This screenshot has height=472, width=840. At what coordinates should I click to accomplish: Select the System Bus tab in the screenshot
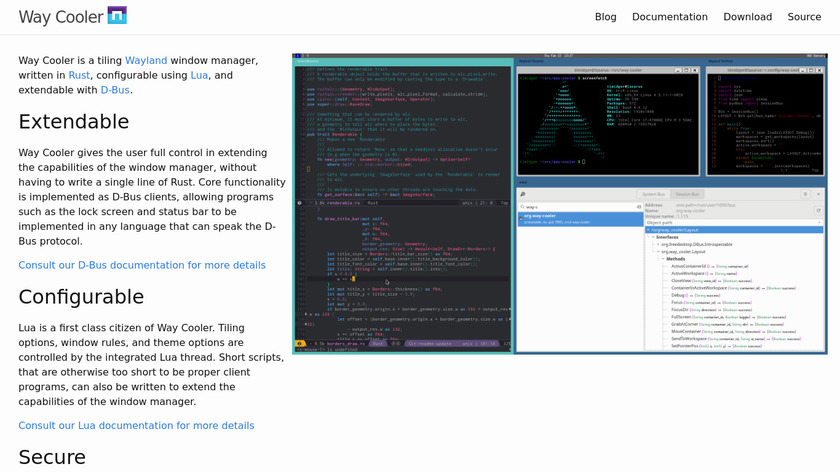[x=653, y=194]
